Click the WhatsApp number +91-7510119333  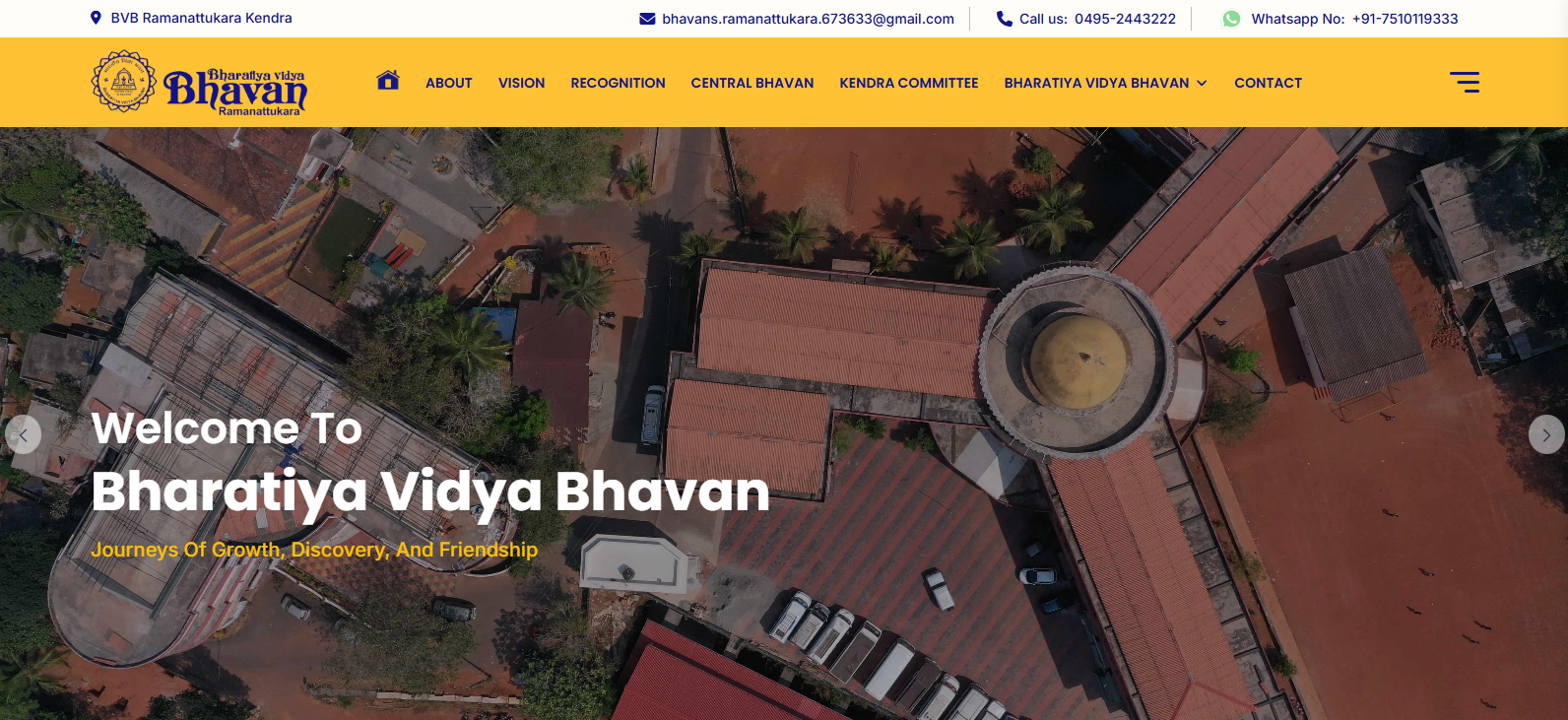pyautogui.click(x=1405, y=19)
